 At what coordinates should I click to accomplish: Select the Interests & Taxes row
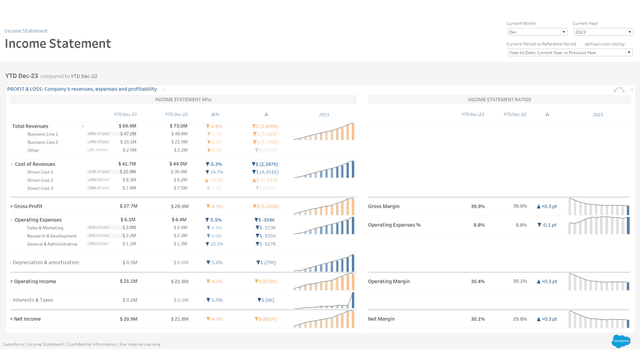click(x=33, y=300)
